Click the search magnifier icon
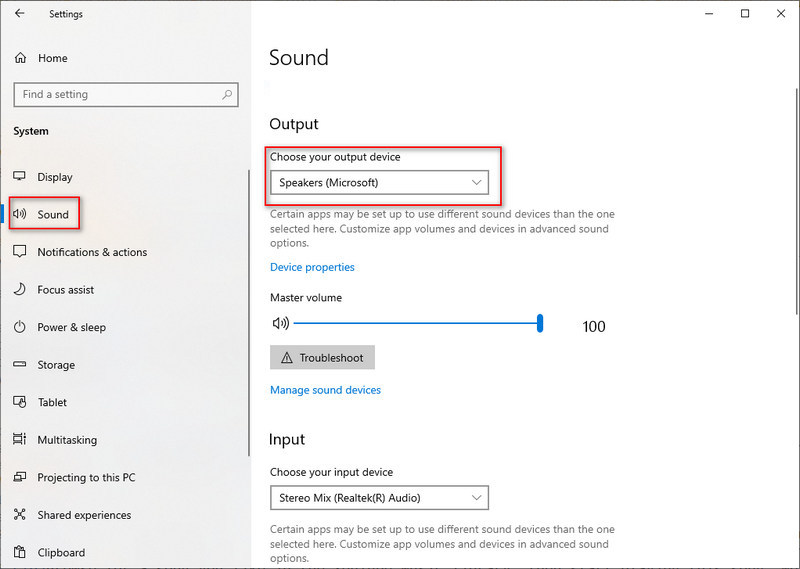Viewport: 800px width, 569px height. tap(227, 94)
